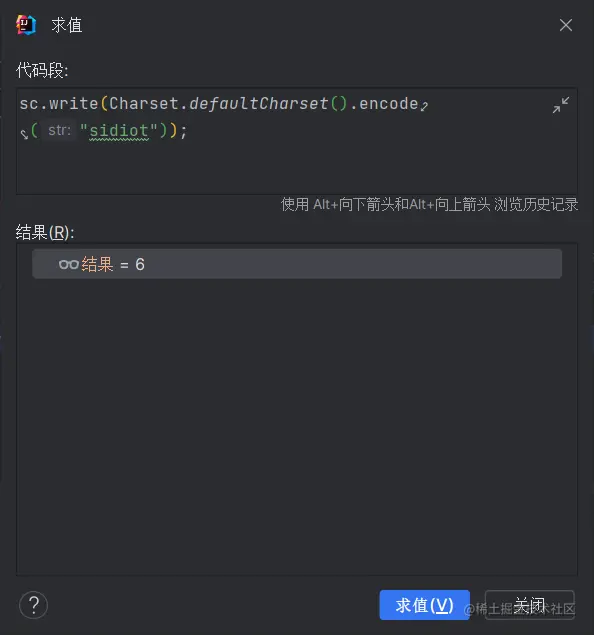
Task: Click the 代码段: label
Action: [x=42, y=70]
